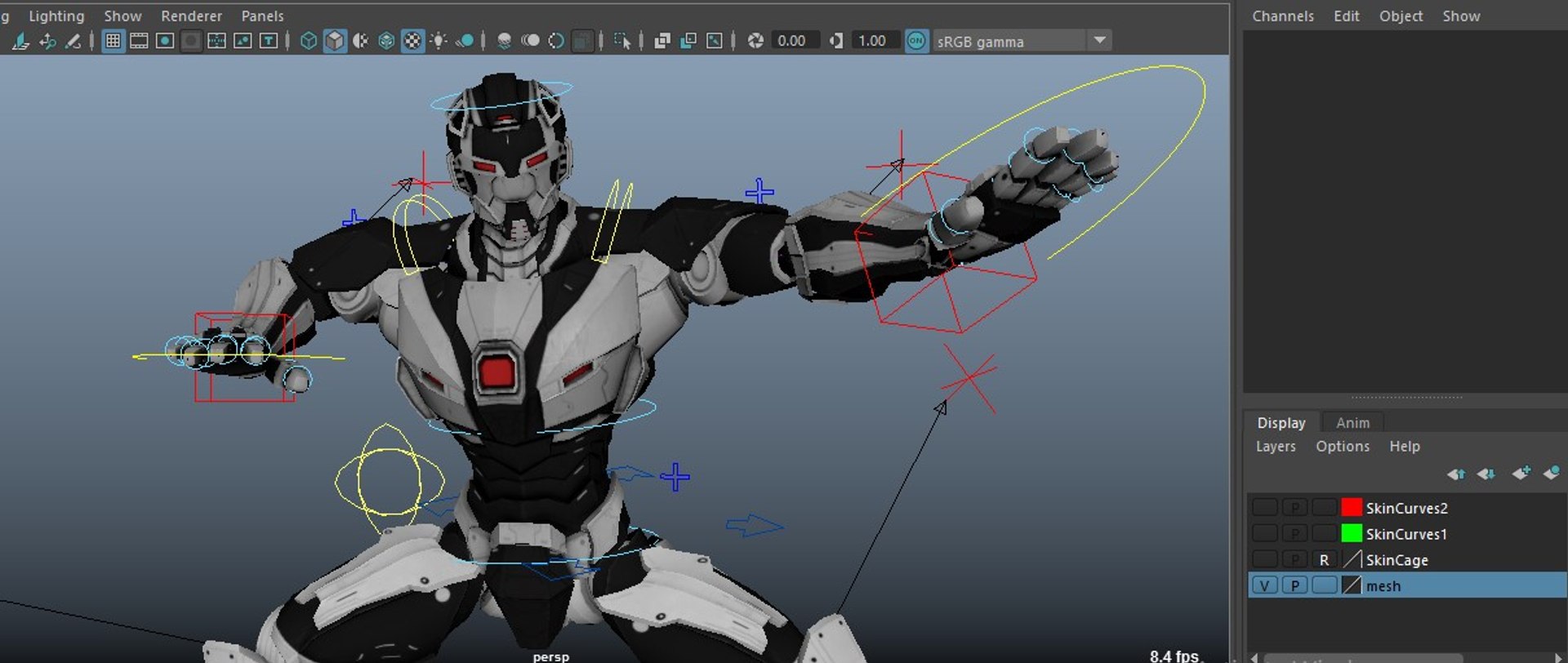This screenshot has width=1568, height=663.
Task: Click the red color swatch of SkinCurves2
Action: click(x=1352, y=508)
